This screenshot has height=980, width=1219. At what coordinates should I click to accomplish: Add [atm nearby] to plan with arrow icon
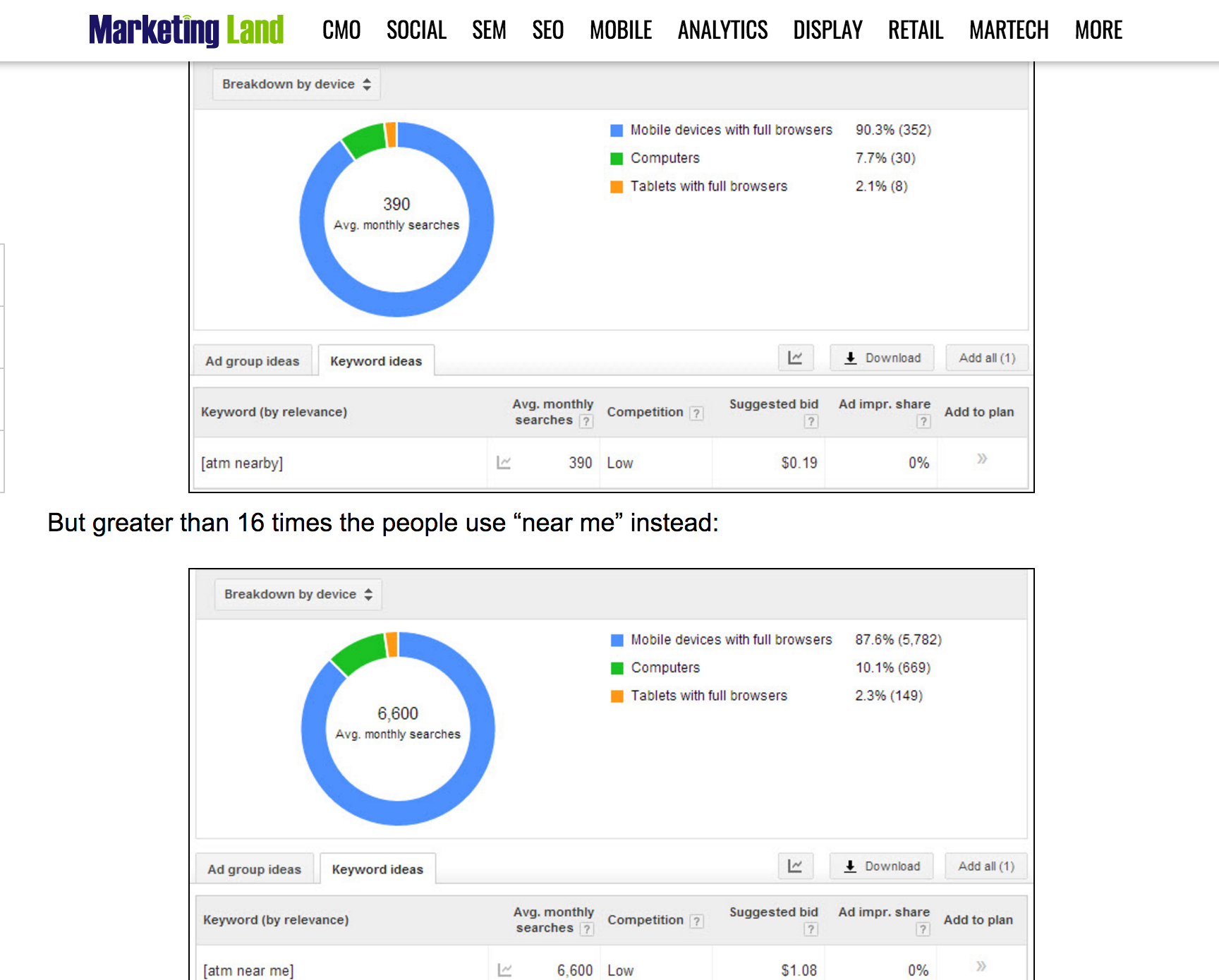[982, 459]
